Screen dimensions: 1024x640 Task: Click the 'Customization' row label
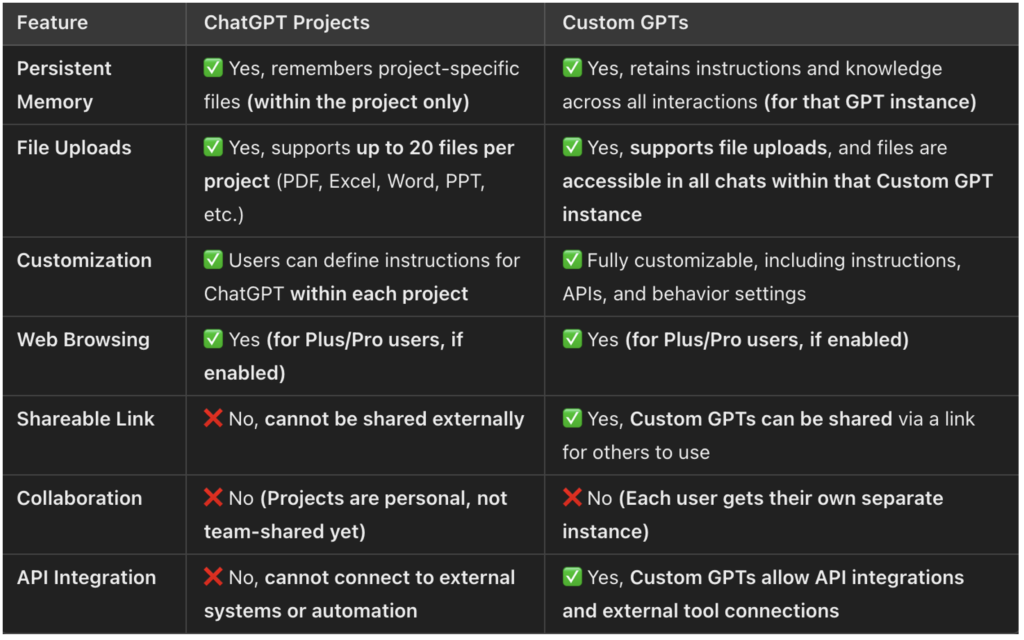(x=84, y=260)
